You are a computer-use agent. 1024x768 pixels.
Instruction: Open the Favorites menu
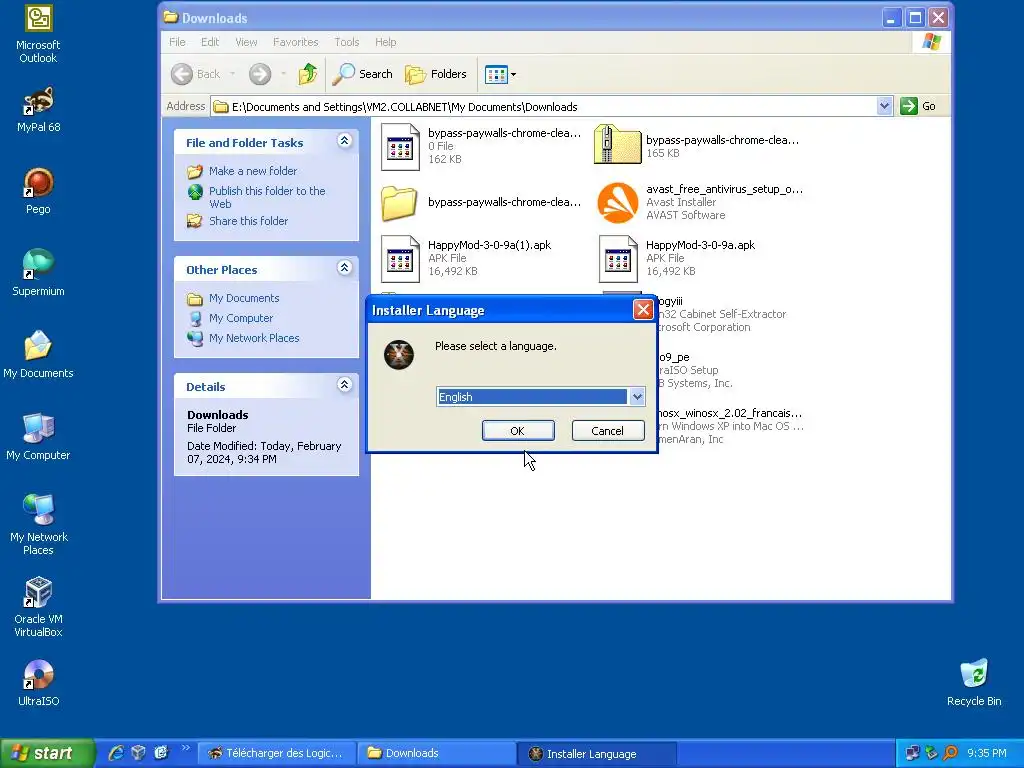point(295,42)
